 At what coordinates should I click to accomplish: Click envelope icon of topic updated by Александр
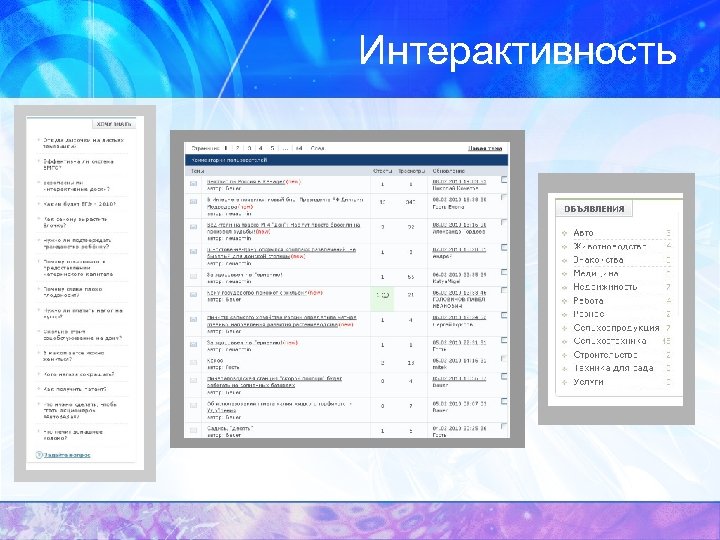[x=193, y=226]
